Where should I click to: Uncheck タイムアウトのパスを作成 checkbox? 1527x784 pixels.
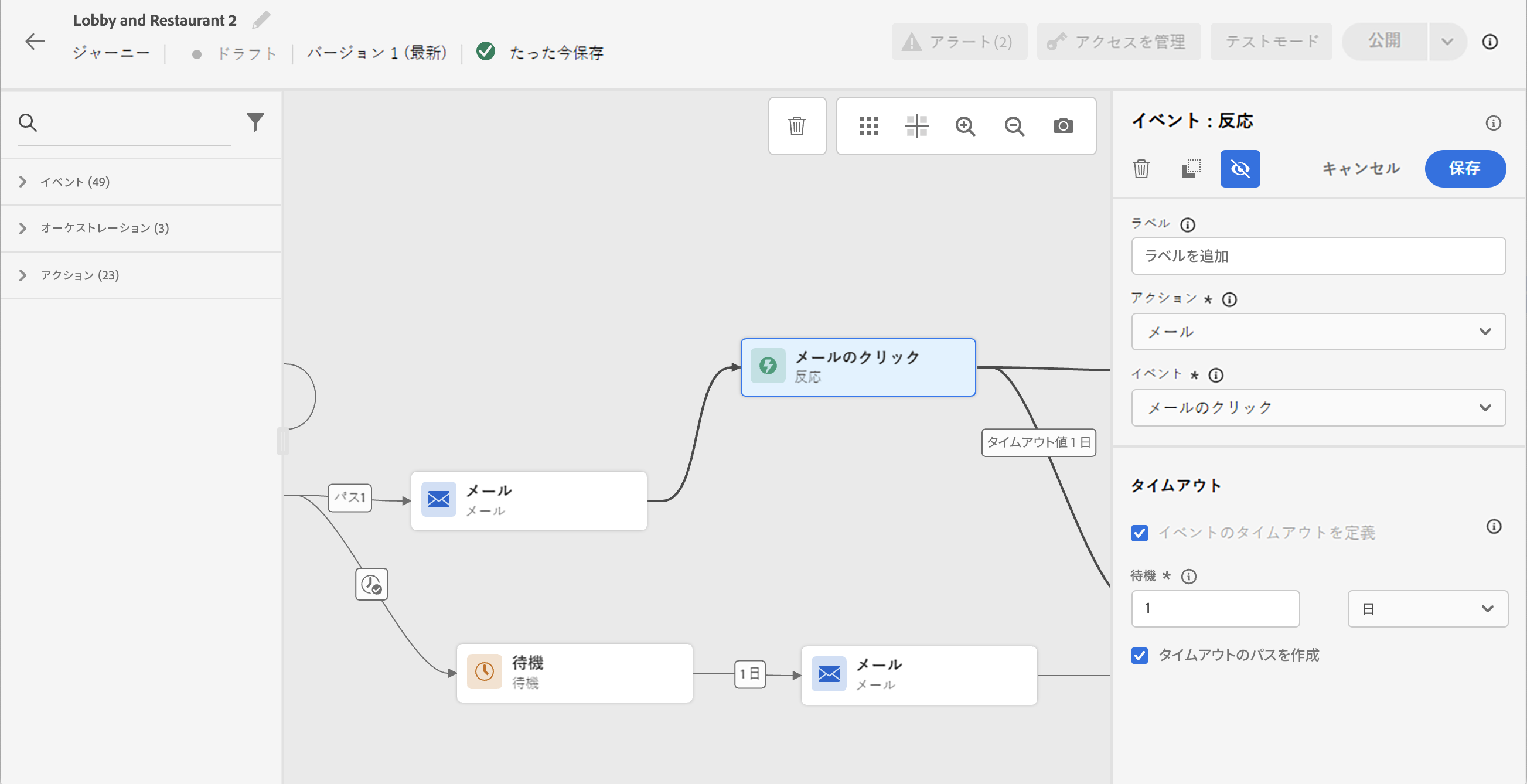[x=1139, y=656]
